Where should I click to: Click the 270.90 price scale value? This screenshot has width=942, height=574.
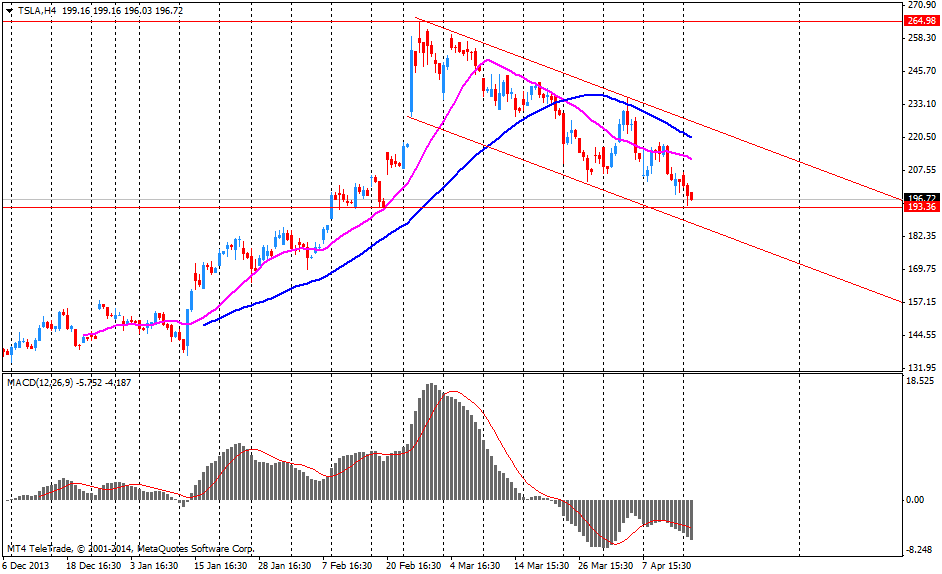(922, 5)
